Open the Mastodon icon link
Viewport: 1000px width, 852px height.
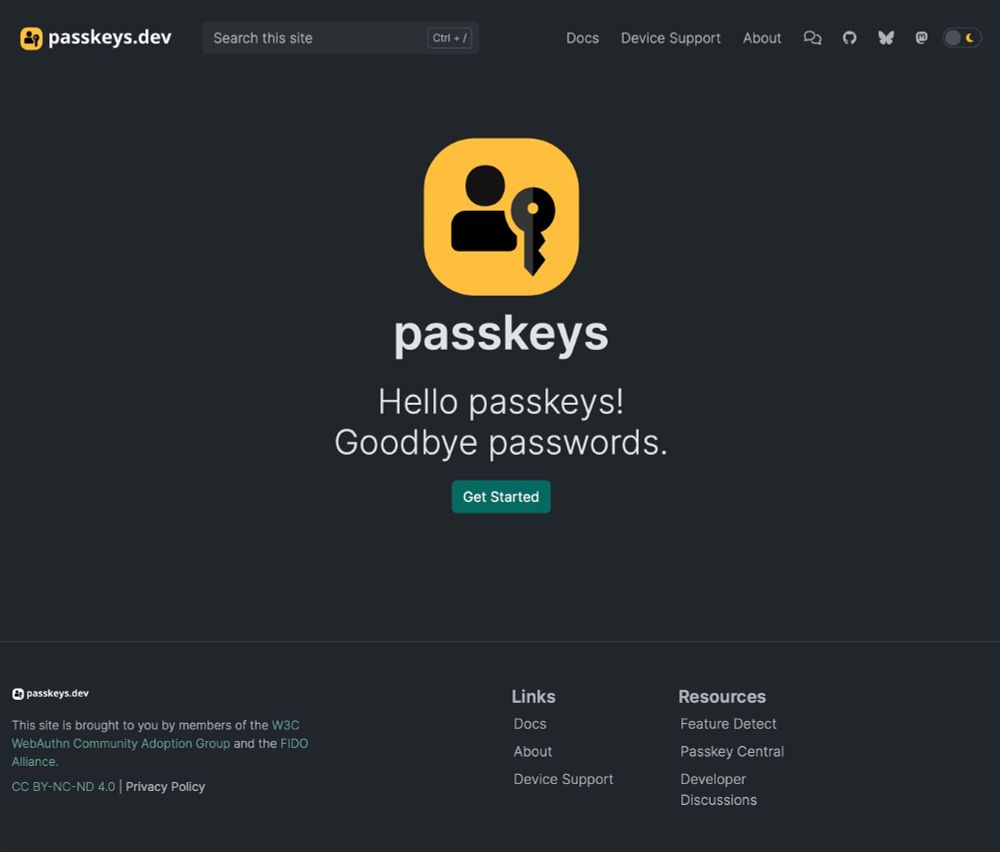tap(922, 38)
